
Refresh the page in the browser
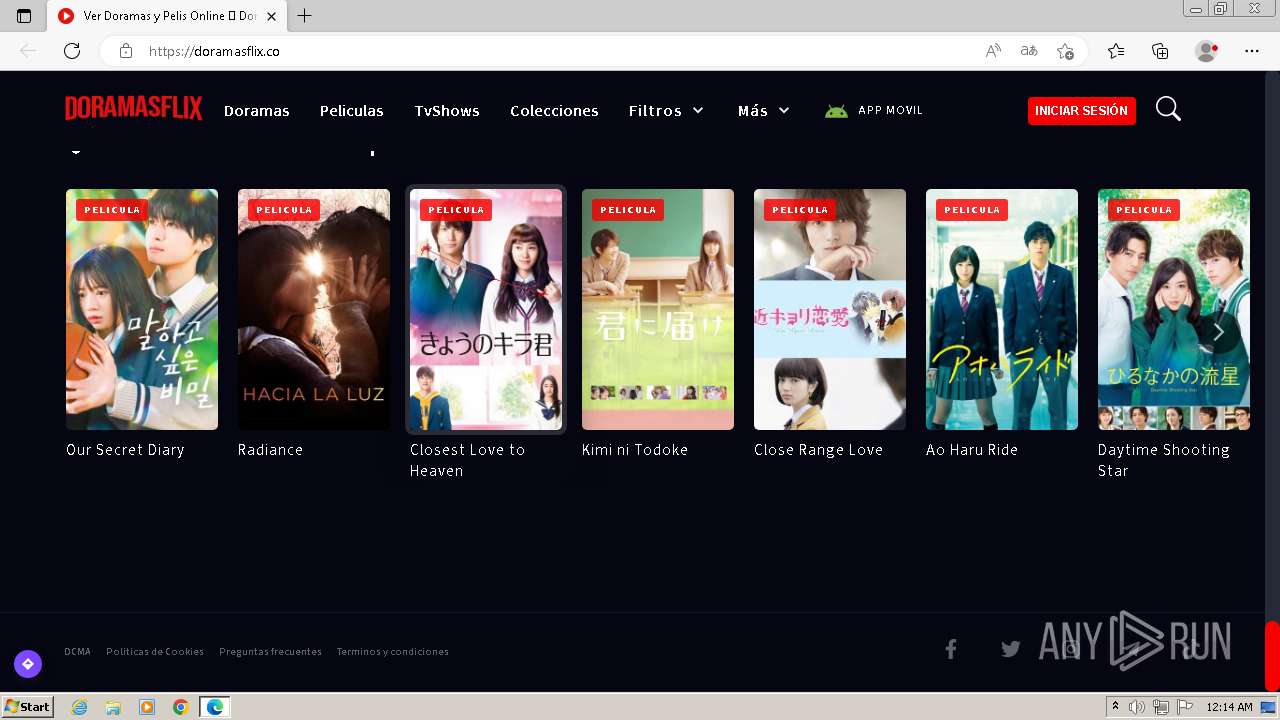pos(72,51)
